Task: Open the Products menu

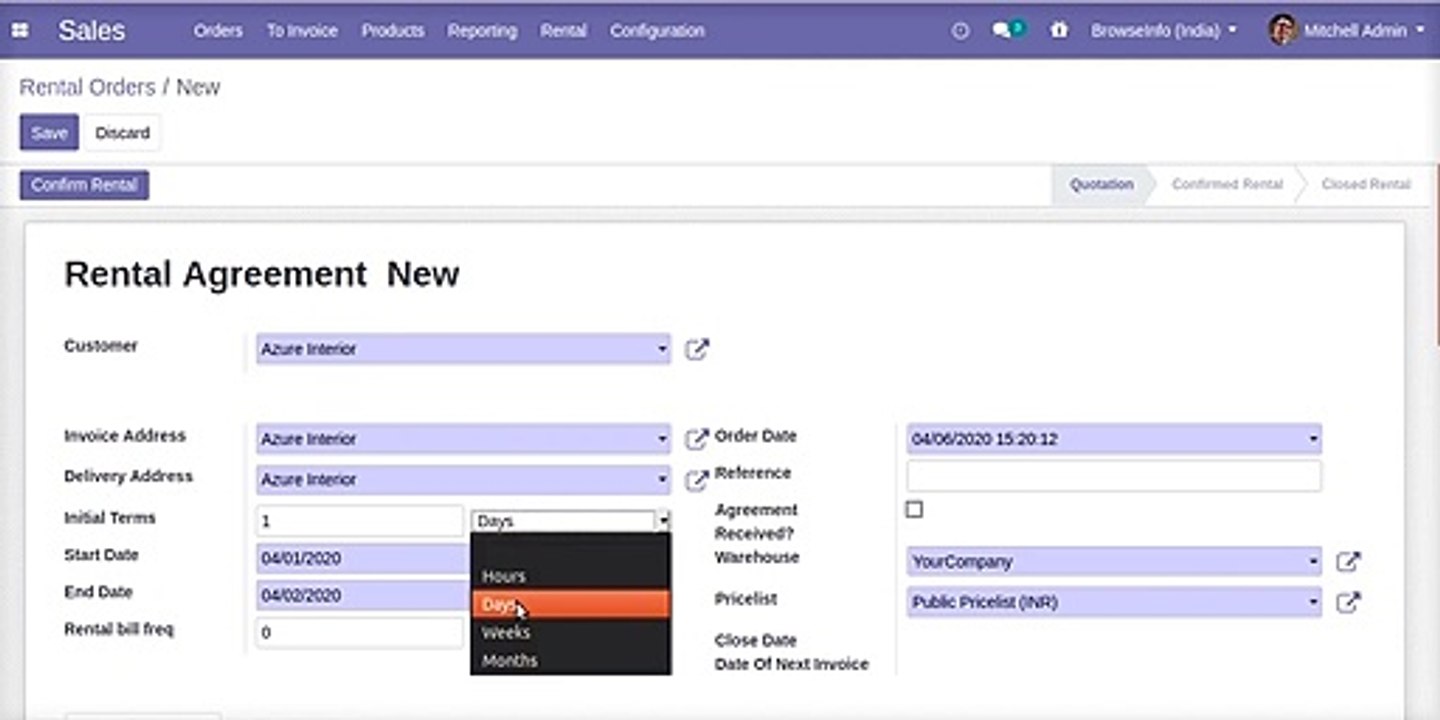Action: click(393, 31)
